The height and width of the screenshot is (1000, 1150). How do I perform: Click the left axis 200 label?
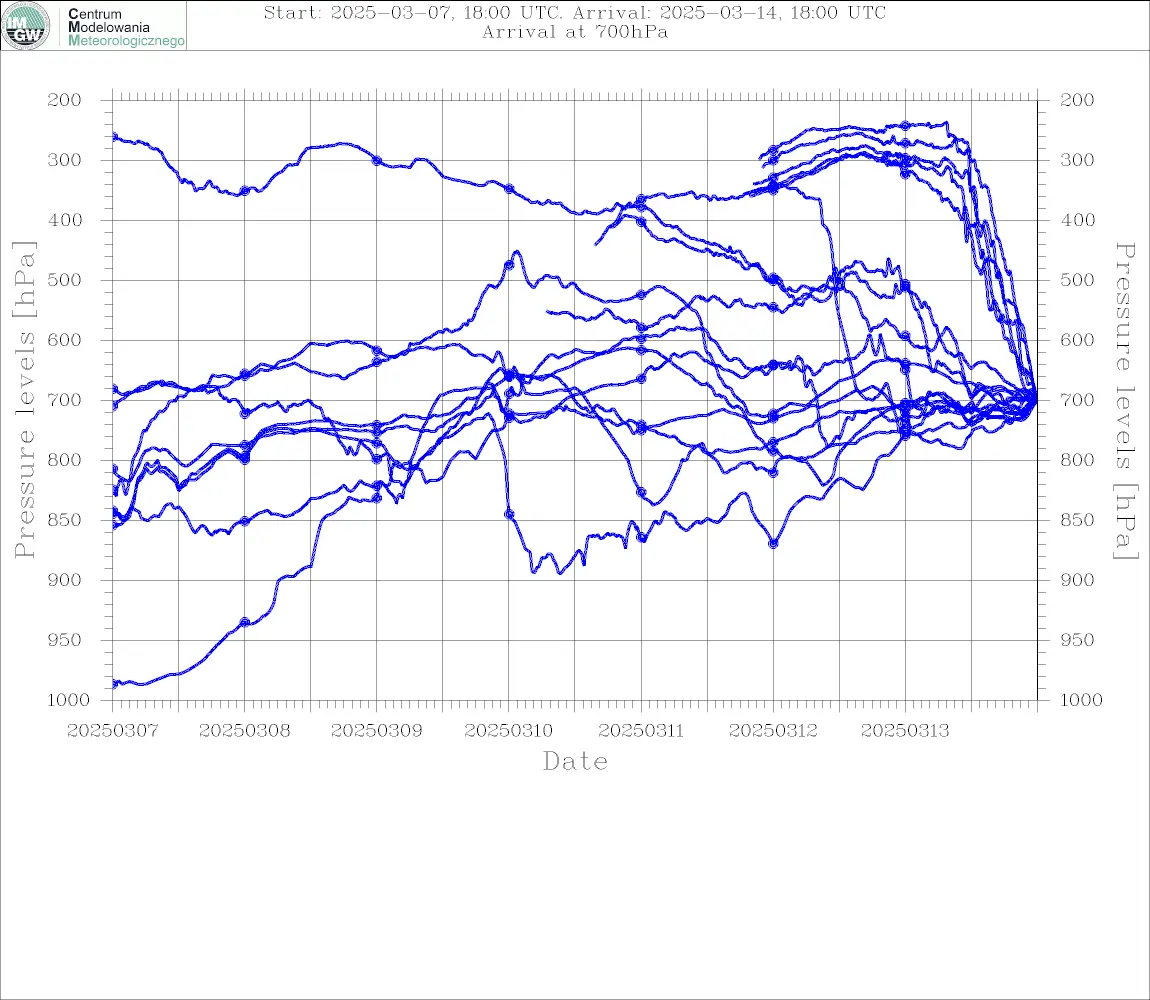(64, 100)
